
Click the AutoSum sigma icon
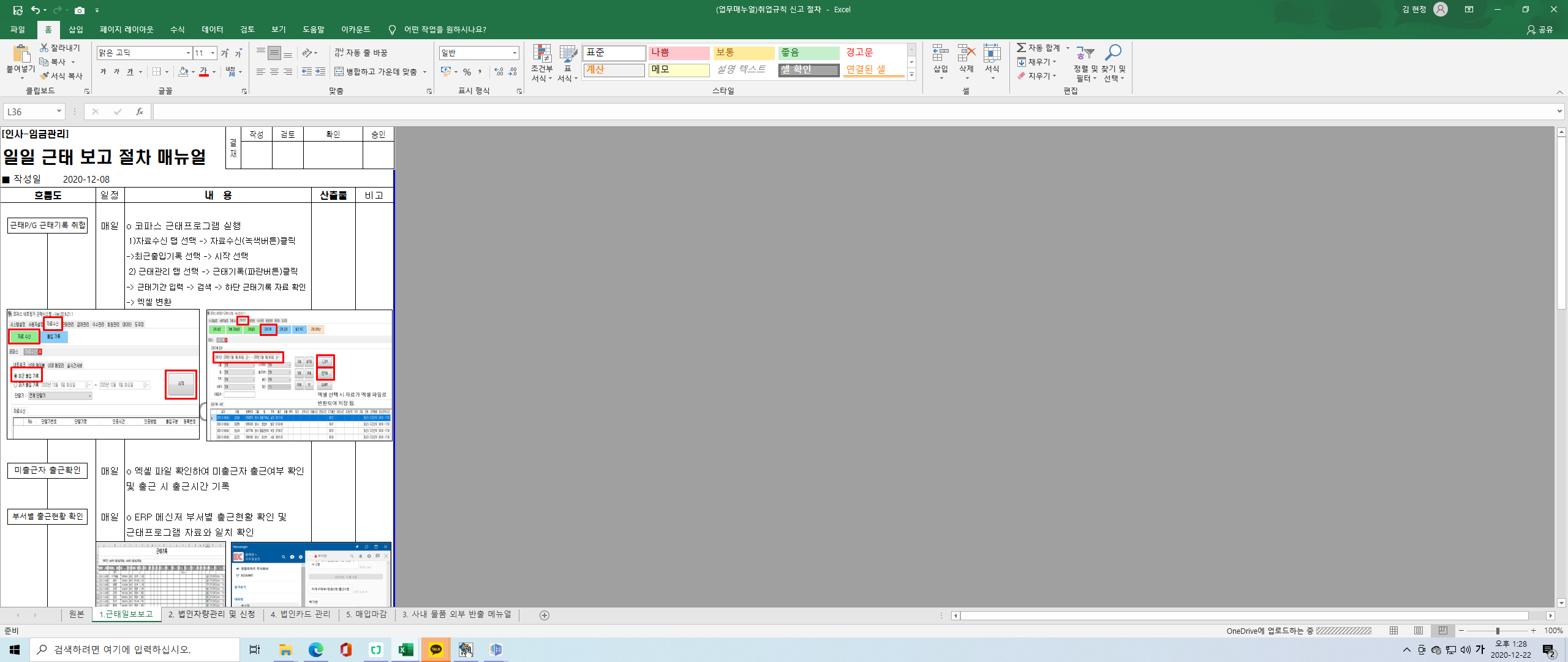(x=1021, y=48)
